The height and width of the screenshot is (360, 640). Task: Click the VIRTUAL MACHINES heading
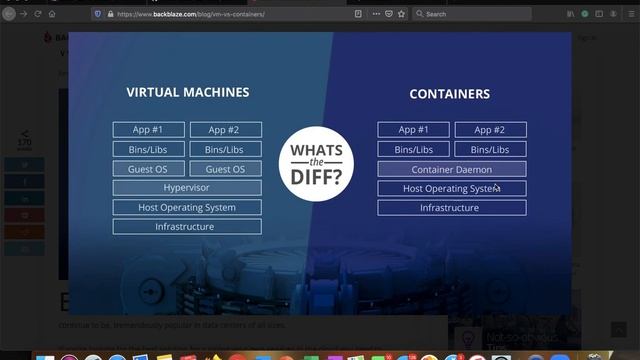(x=188, y=92)
